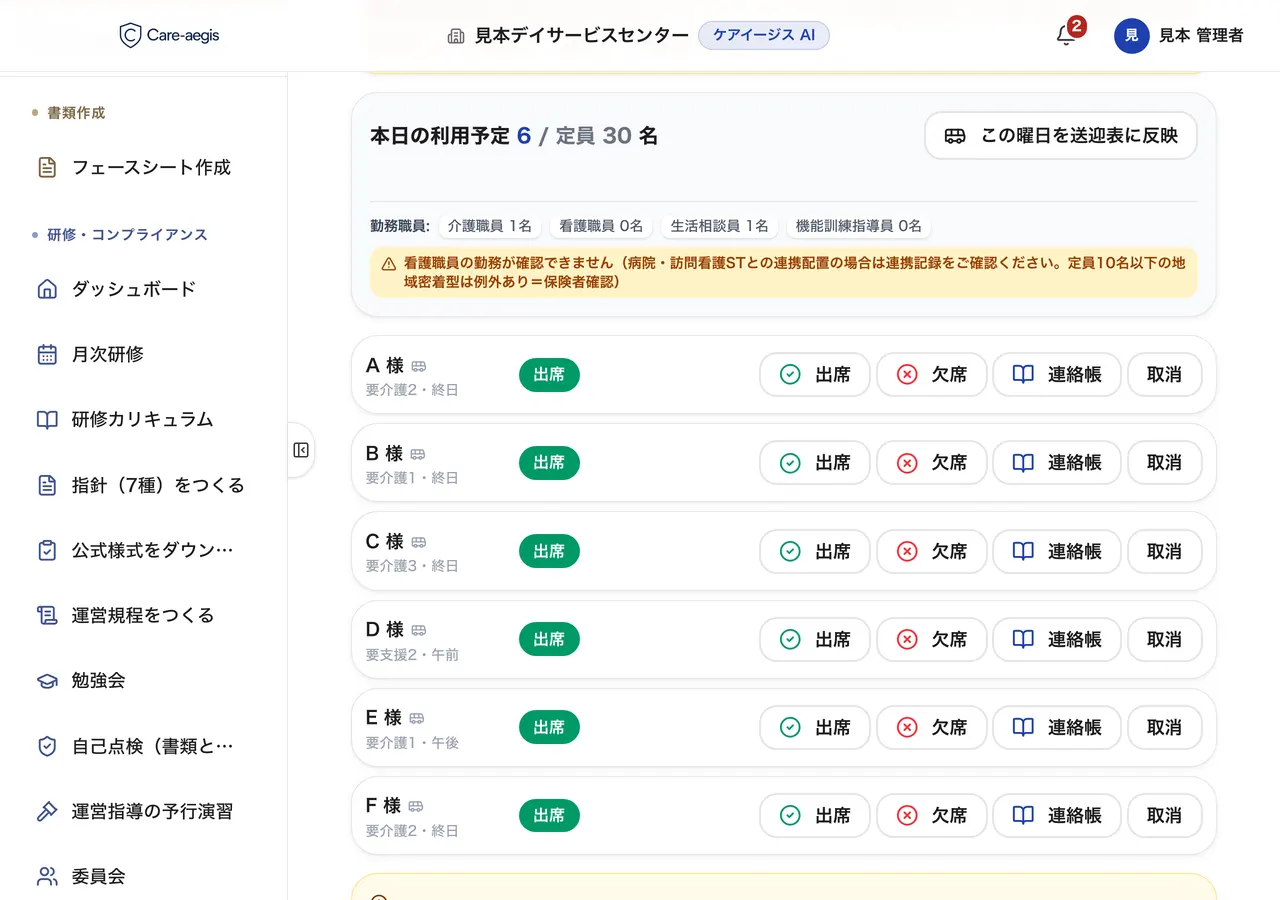
Task: Click この曜日を送迎表に反映 button
Action: (x=1061, y=136)
